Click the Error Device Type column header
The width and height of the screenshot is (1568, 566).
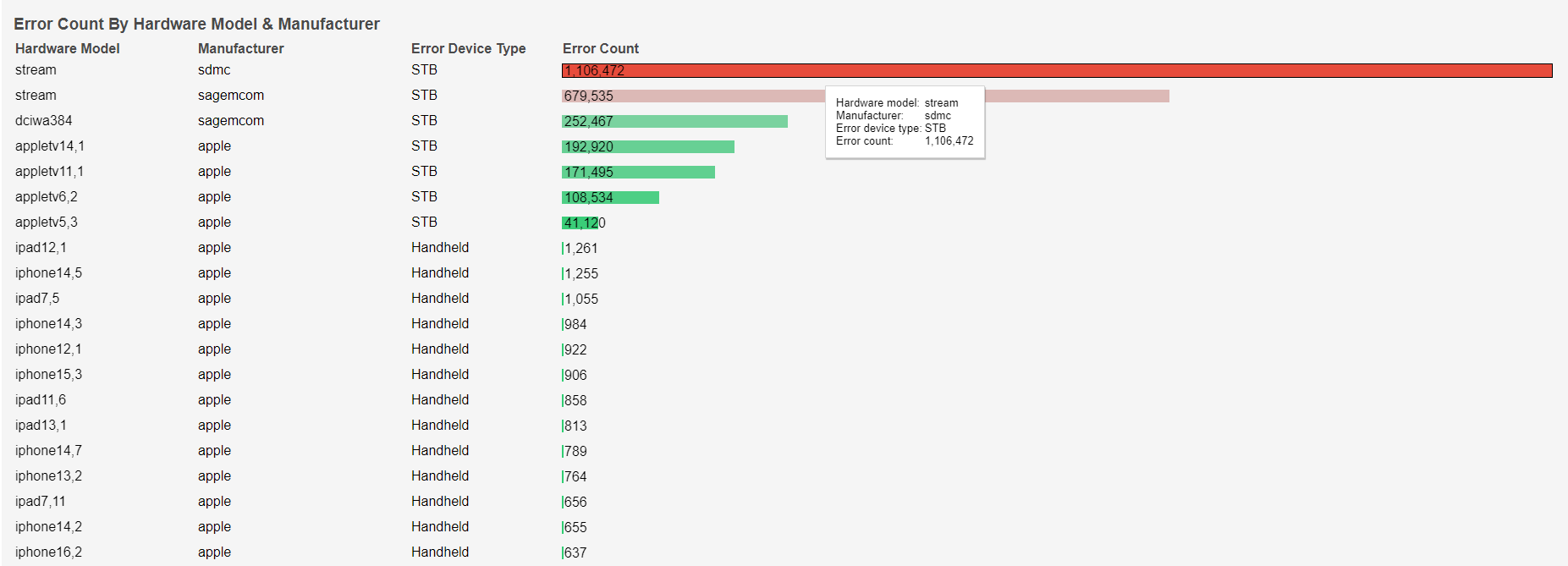pos(468,49)
